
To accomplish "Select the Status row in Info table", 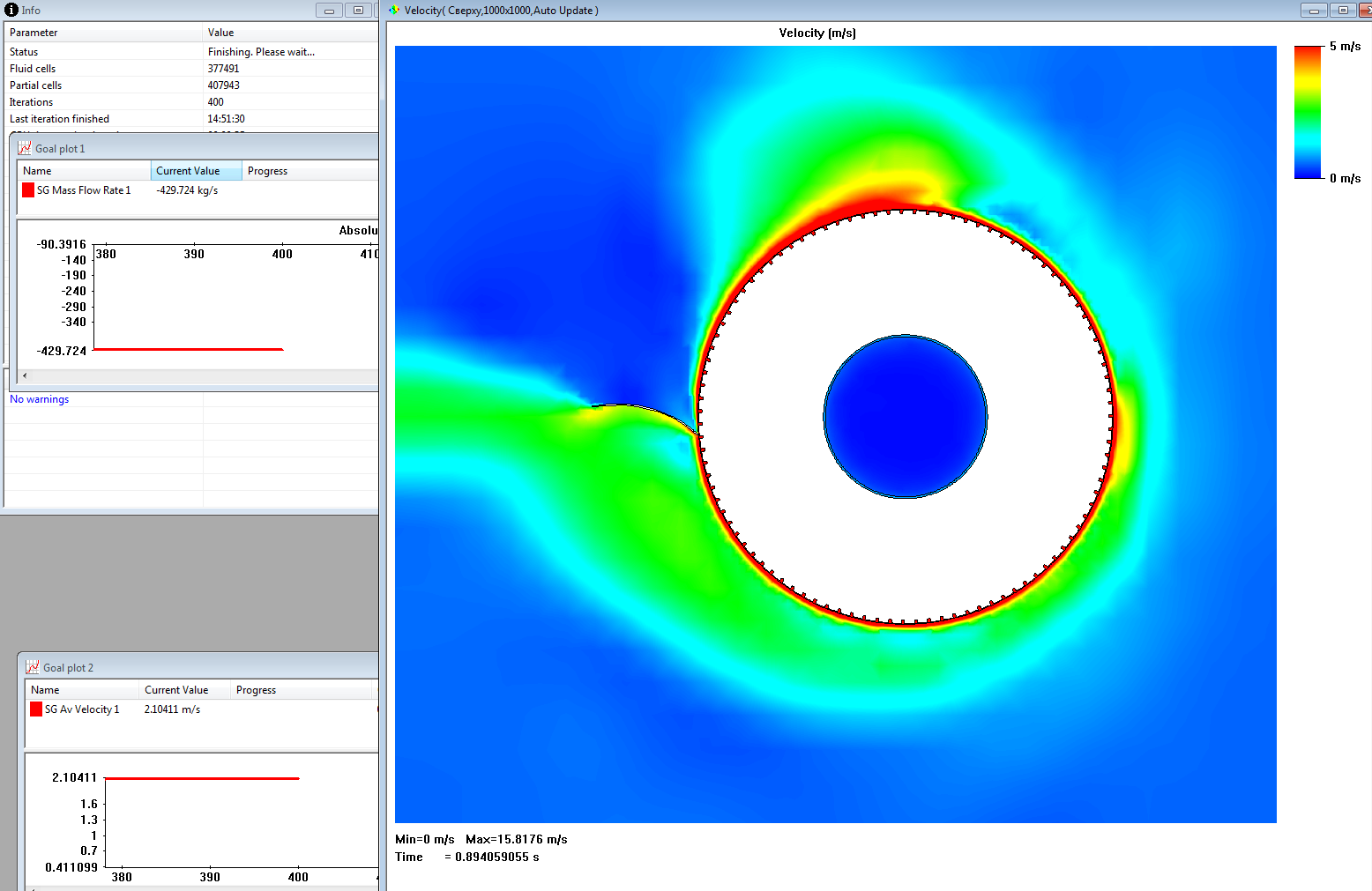I will (x=24, y=52).
